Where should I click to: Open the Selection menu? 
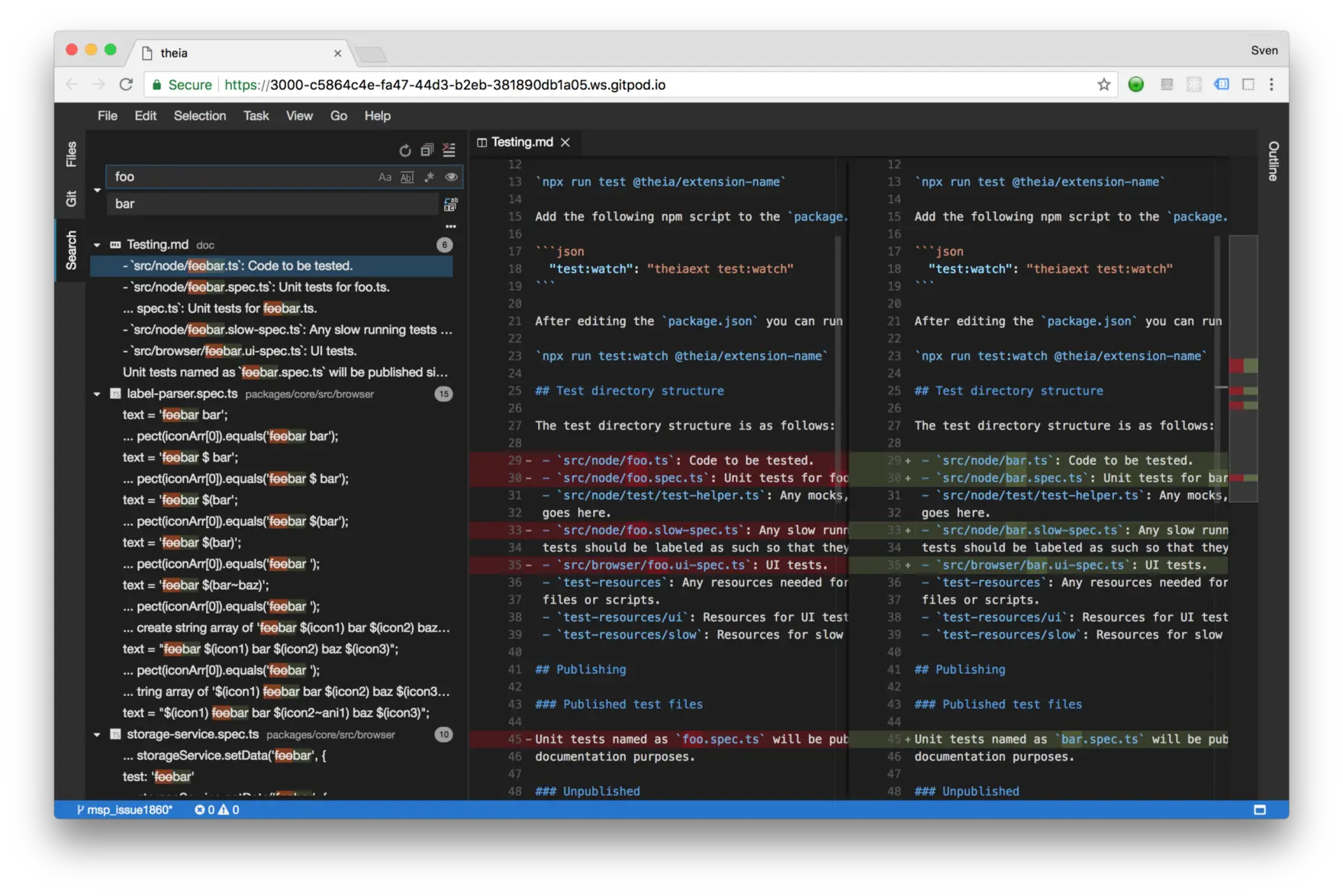[200, 116]
